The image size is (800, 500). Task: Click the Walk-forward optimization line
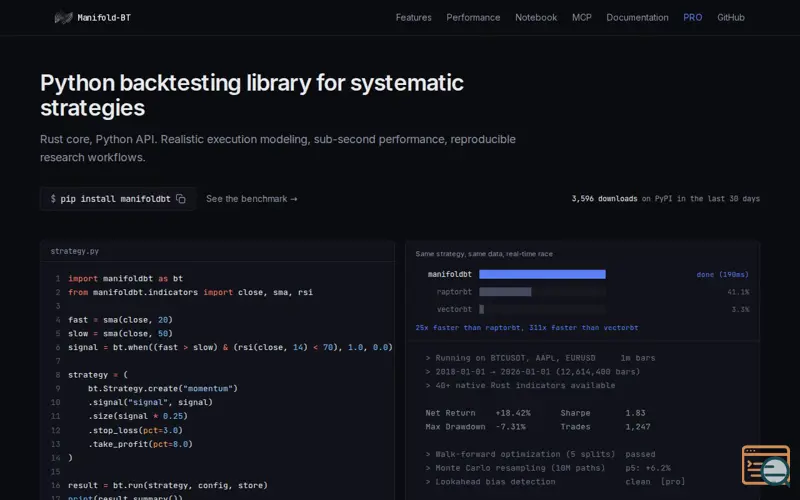click(x=540, y=455)
